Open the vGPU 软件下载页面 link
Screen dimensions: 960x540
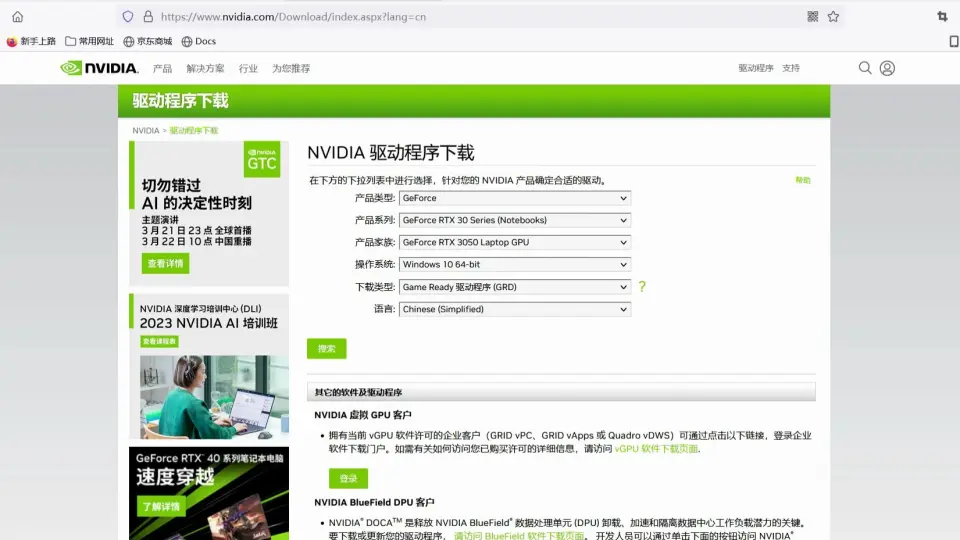pos(656,449)
